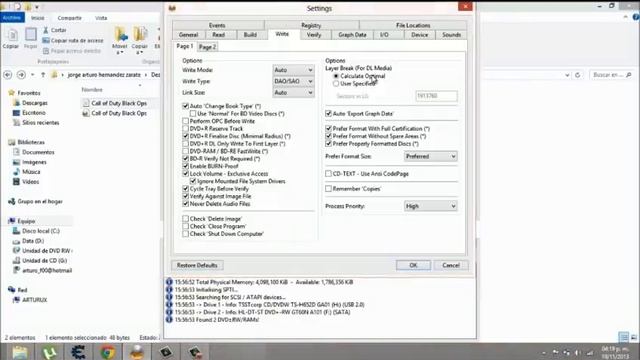Screen dimensions: 640x360
Task: Open Documentos library in Explorer sidebar
Action: [x=38, y=152]
